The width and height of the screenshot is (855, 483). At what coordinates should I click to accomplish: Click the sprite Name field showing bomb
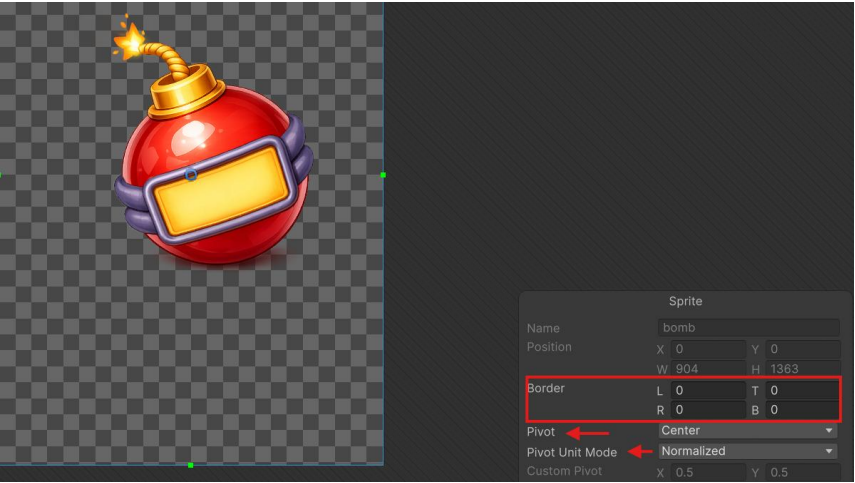748,328
